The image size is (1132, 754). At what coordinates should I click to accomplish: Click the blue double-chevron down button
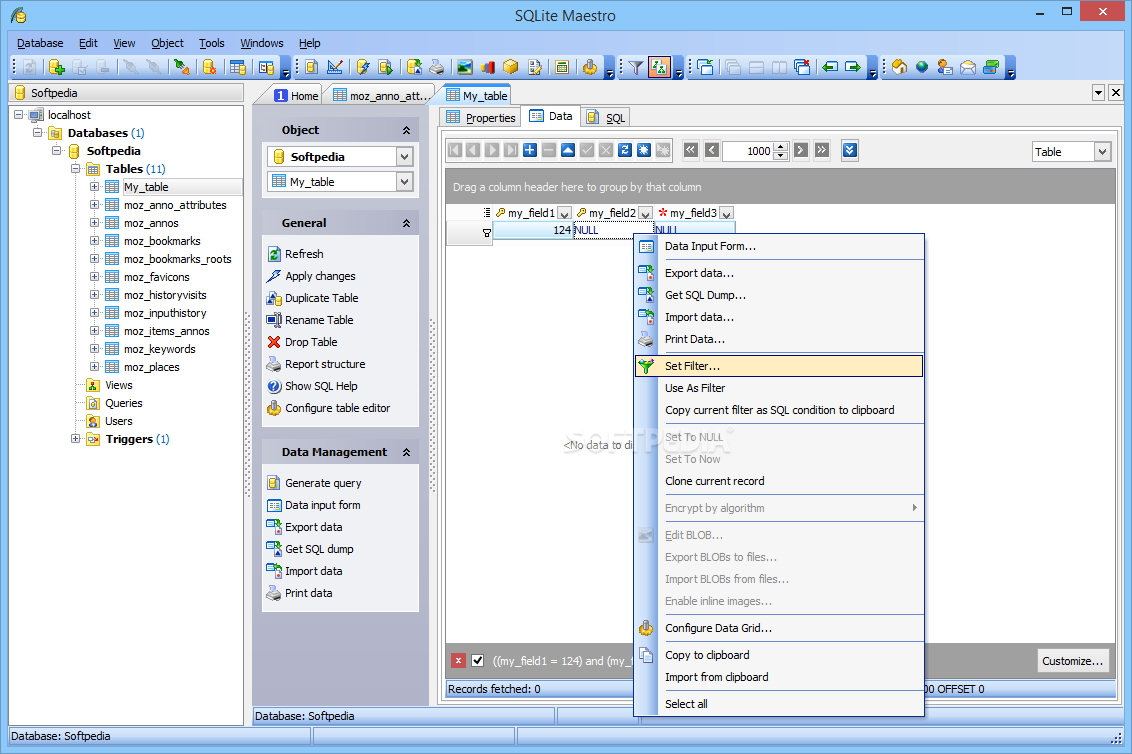850,150
